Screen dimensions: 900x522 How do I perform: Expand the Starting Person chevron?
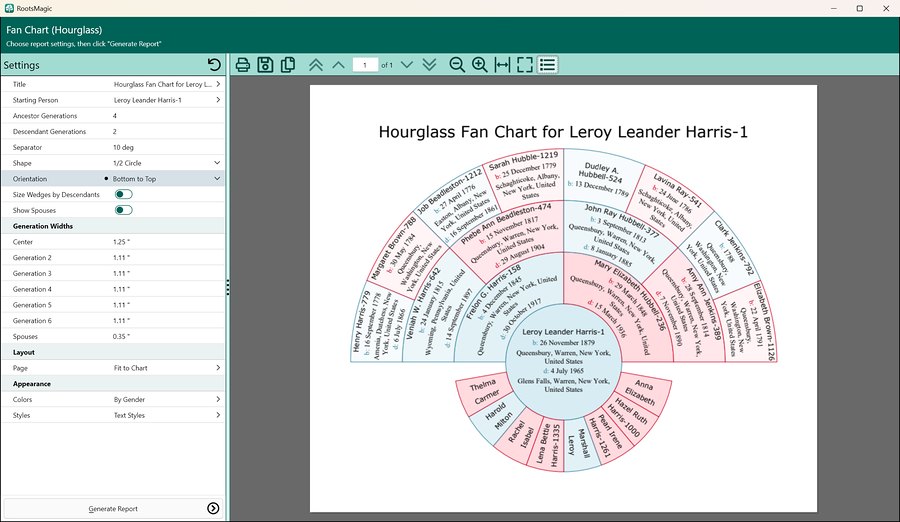coord(218,100)
